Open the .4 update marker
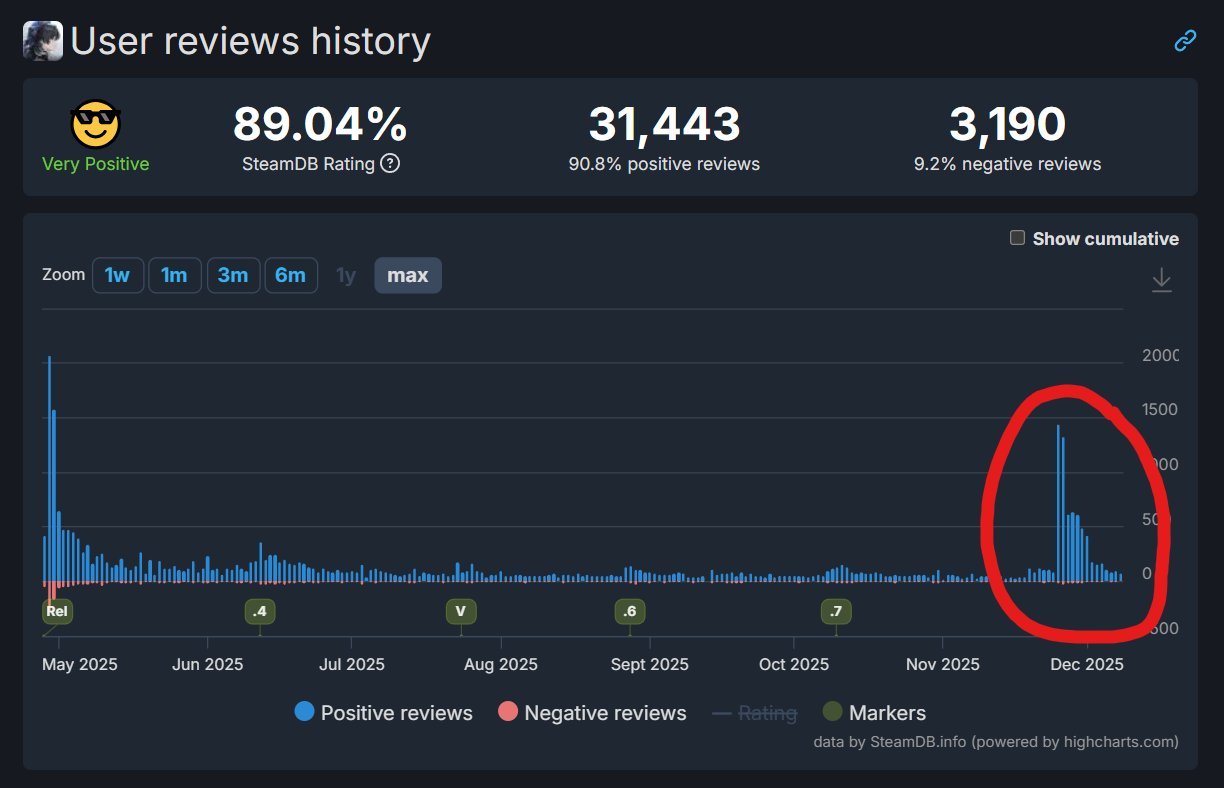The height and width of the screenshot is (788, 1224). [x=260, y=611]
